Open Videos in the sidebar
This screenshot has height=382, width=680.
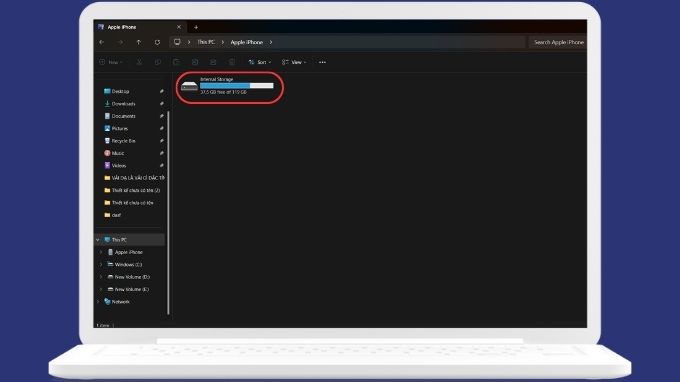pos(118,166)
